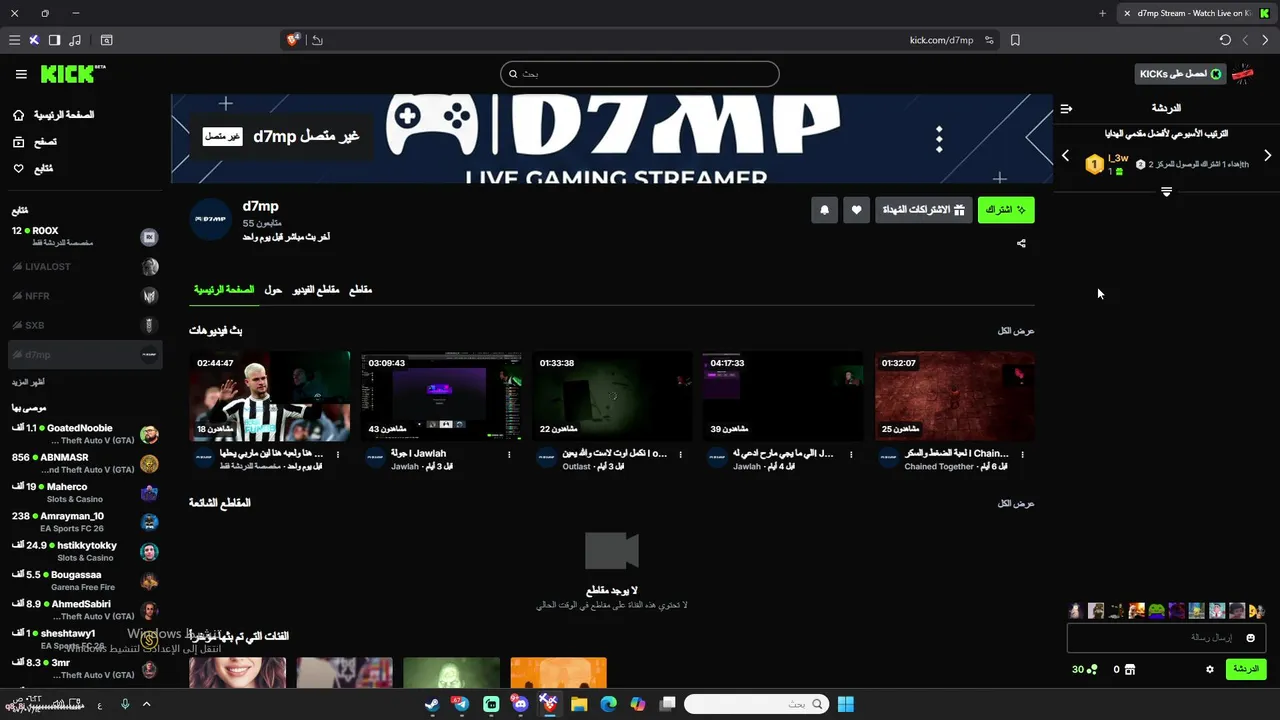
Task: Open the chat shop icon
Action: coord(1130,669)
